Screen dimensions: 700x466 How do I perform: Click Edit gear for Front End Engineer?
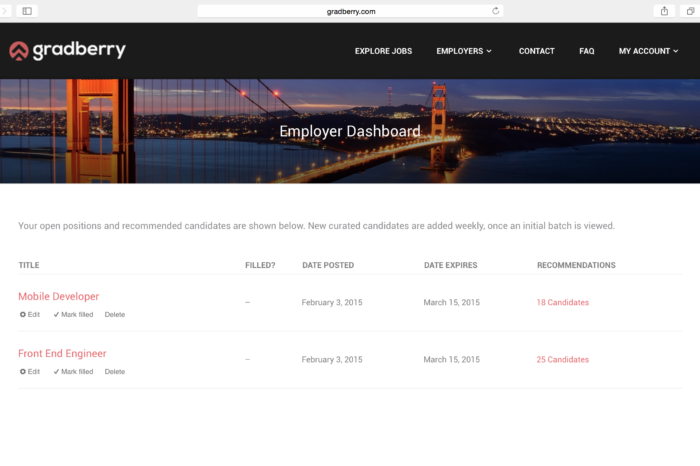point(29,371)
